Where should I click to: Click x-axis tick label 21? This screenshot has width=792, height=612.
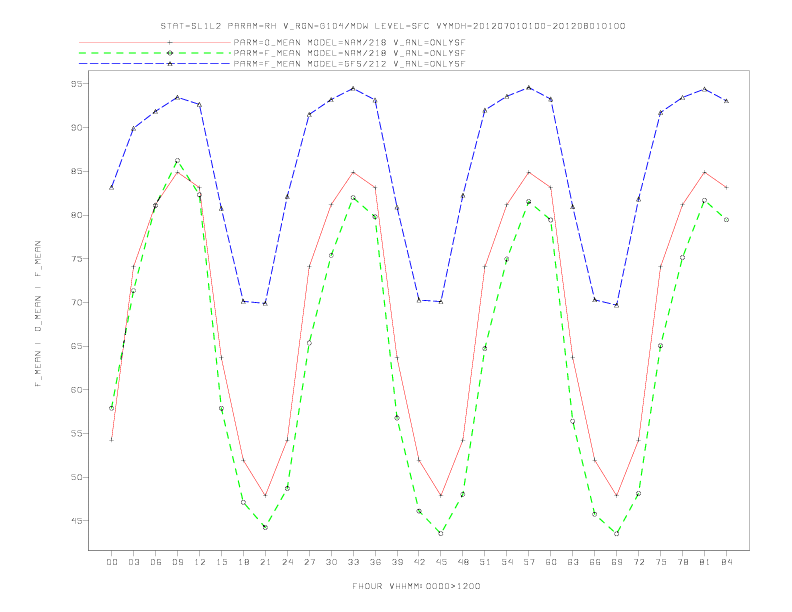tap(265, 562)
